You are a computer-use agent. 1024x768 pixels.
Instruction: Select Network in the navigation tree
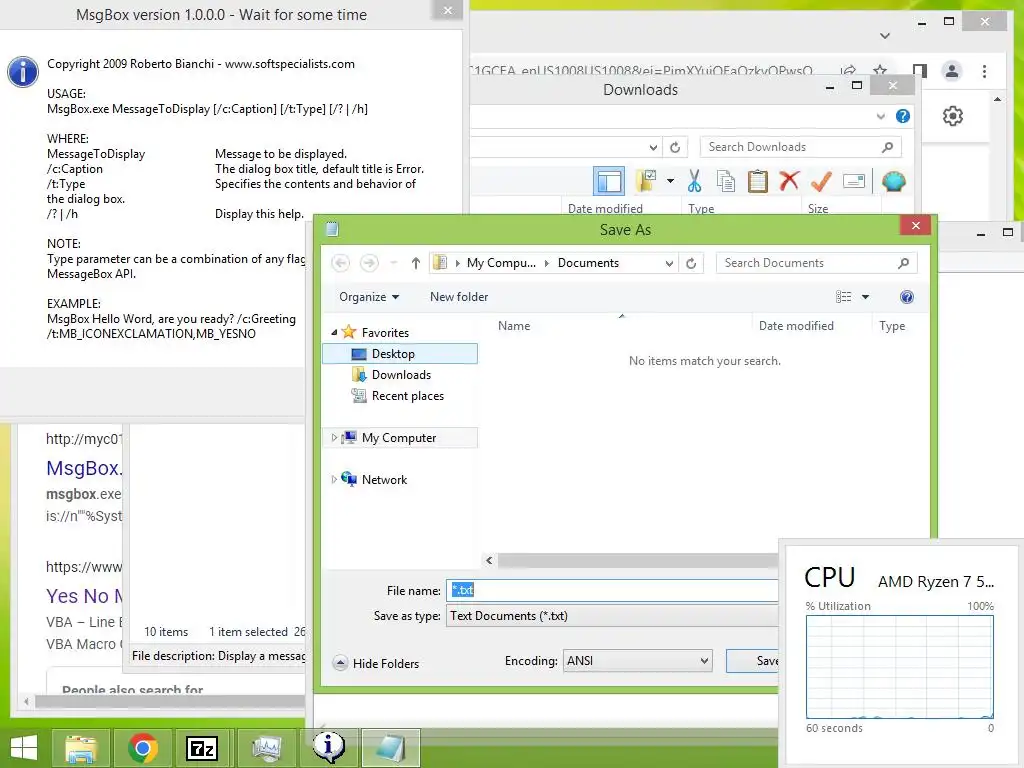pyautogui.click(x=384, y=479)
